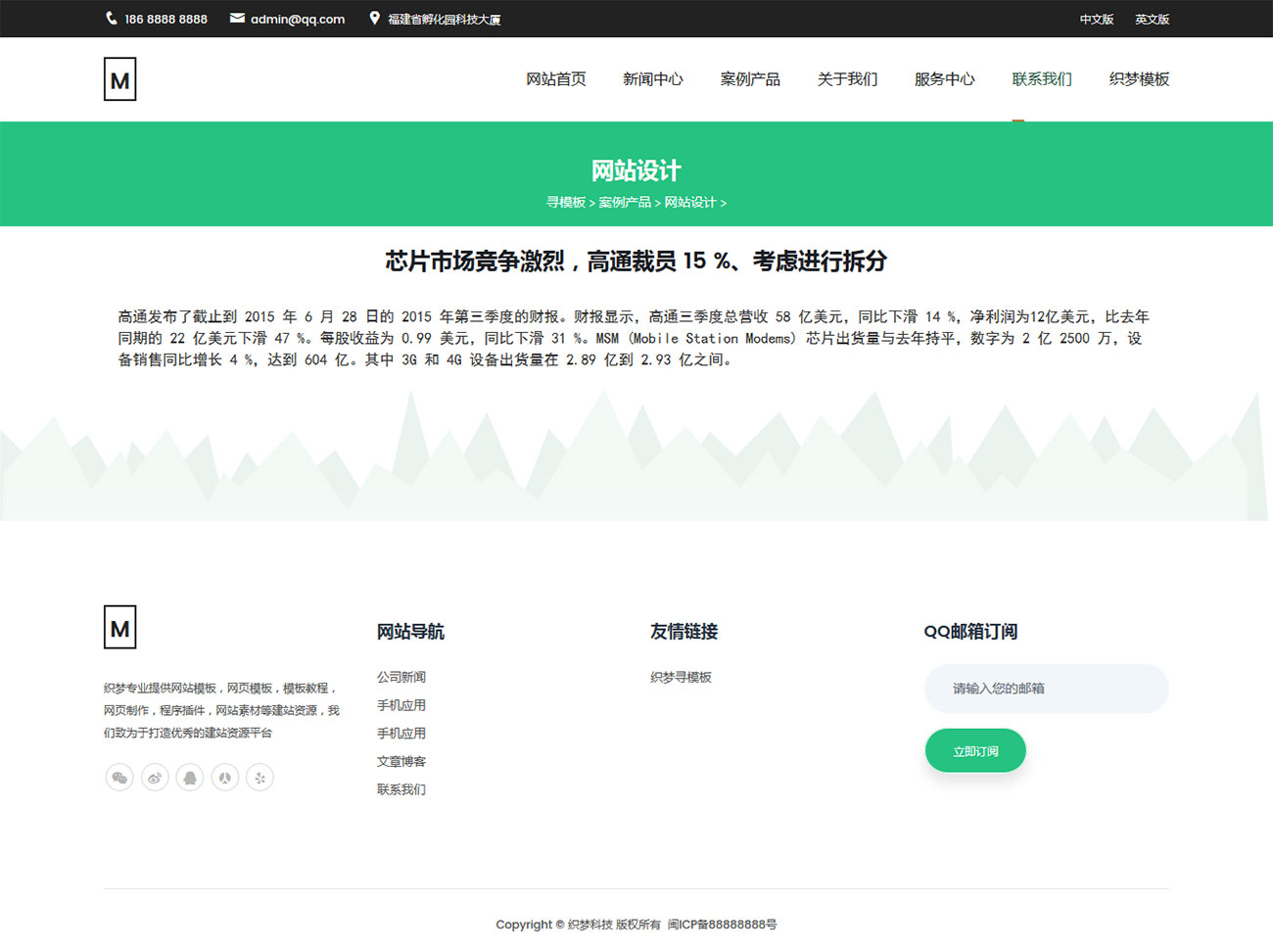The image size is (1273, 952).
Task: Click the footer M logo
Action: [119, 628]
